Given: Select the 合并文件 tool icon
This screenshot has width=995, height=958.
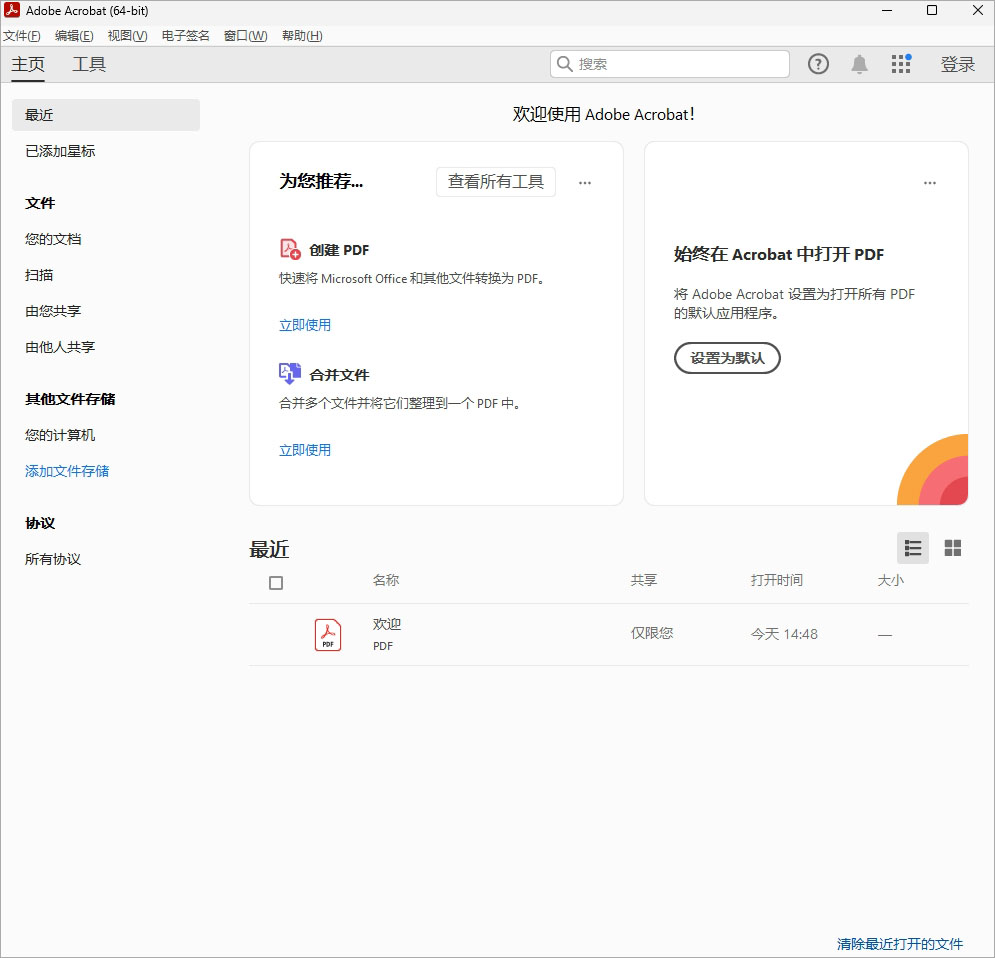Looking at the screenshot, I should [290, 372].
